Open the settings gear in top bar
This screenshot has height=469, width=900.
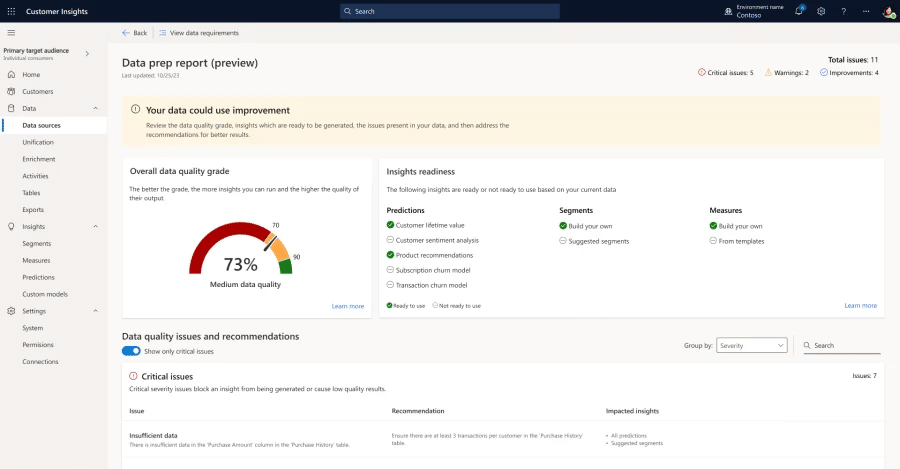click(x=821, y=11)
